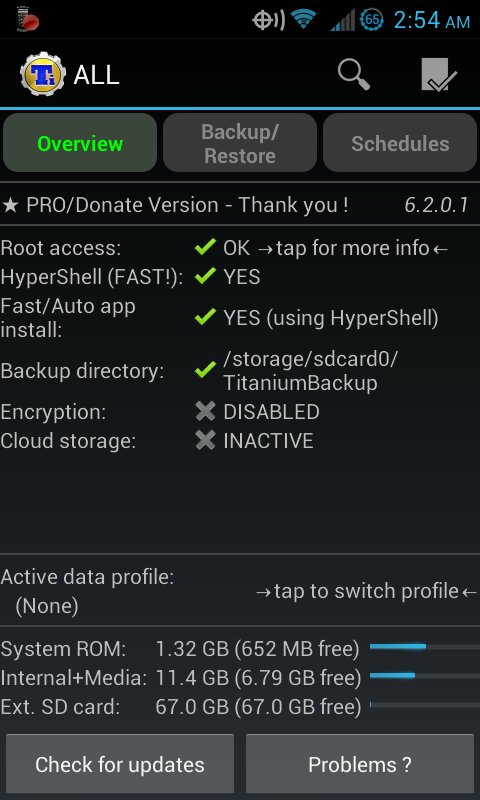Switch to the Backup/Restore tab

[x=240, y=143]
